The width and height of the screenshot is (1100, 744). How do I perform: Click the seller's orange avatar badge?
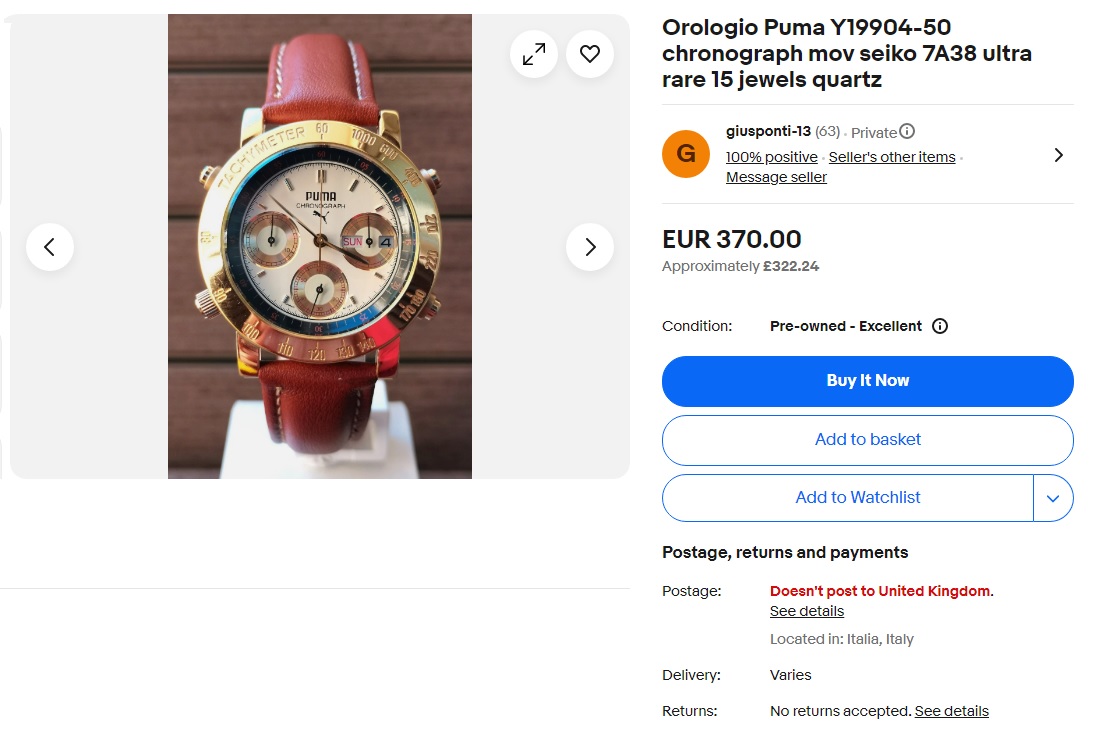(686, 155)
